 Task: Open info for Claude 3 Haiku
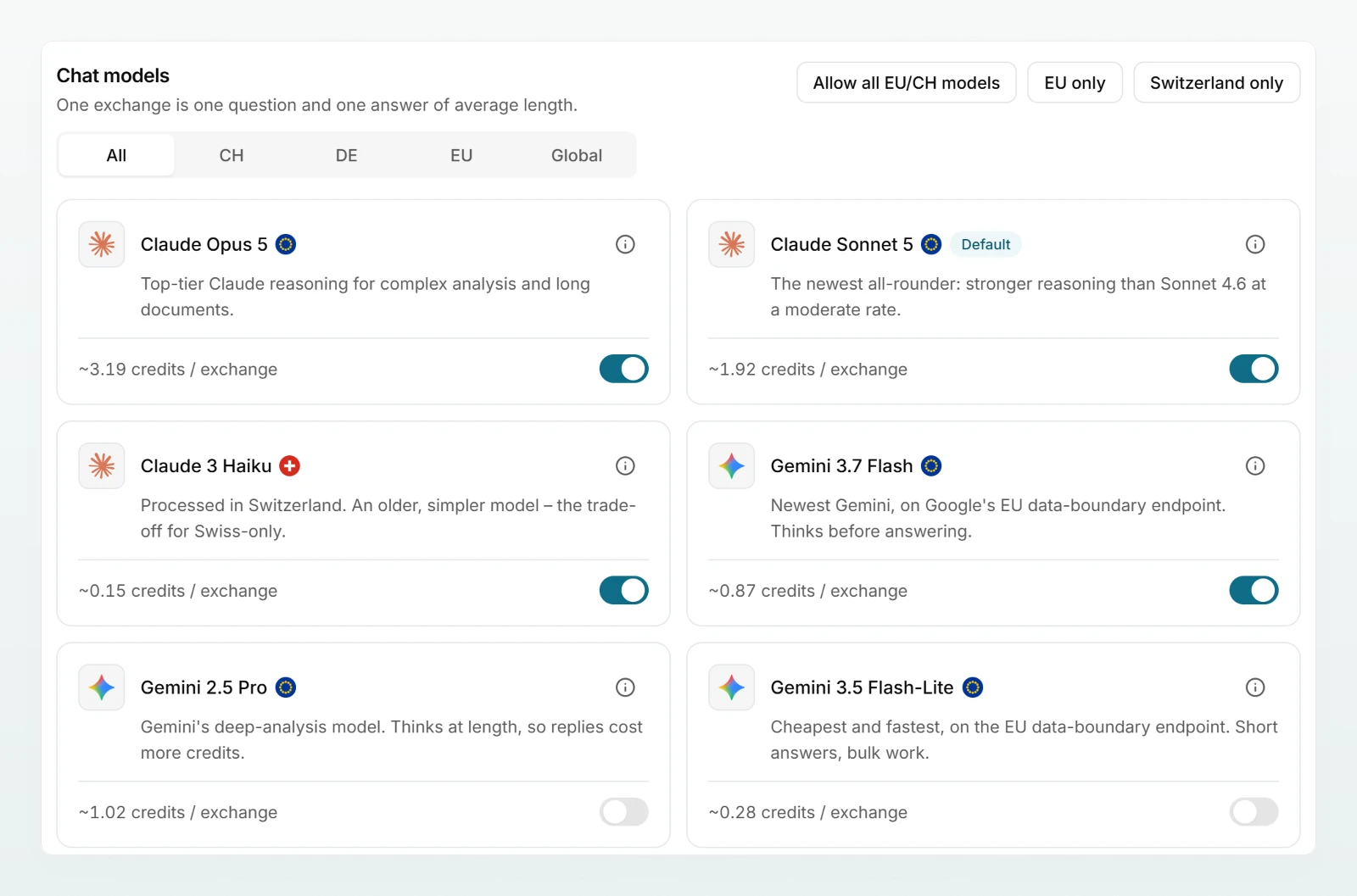(x=625, y=465)
